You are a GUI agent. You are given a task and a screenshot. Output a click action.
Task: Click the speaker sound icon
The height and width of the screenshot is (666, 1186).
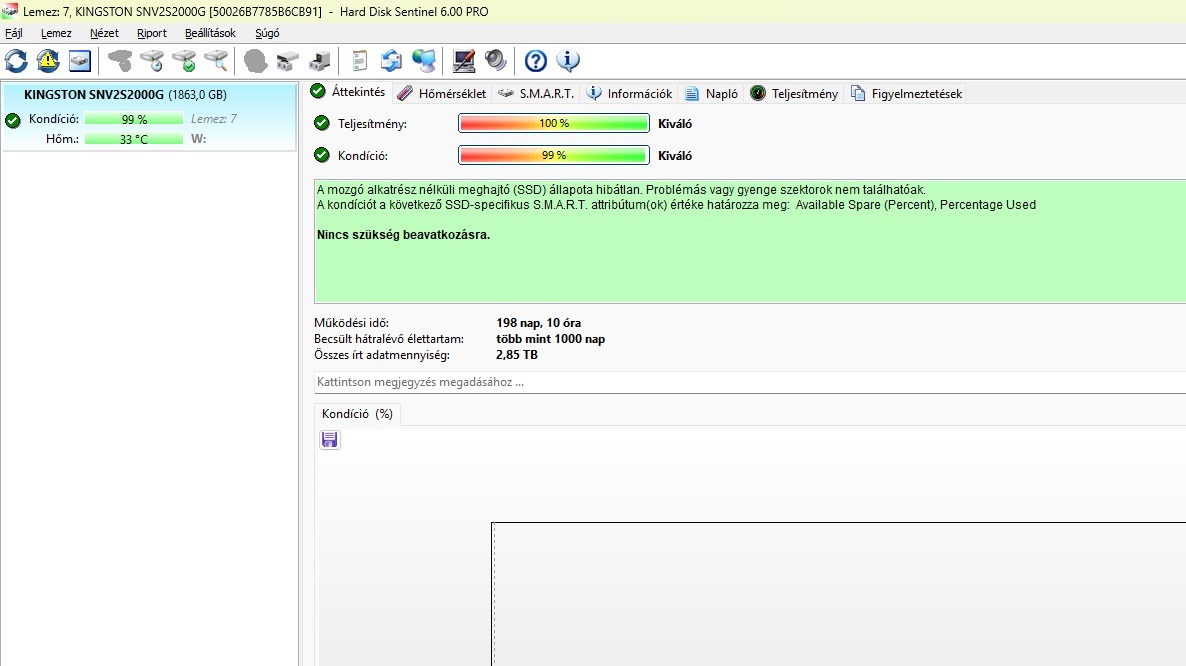click(x=495, y=60)
